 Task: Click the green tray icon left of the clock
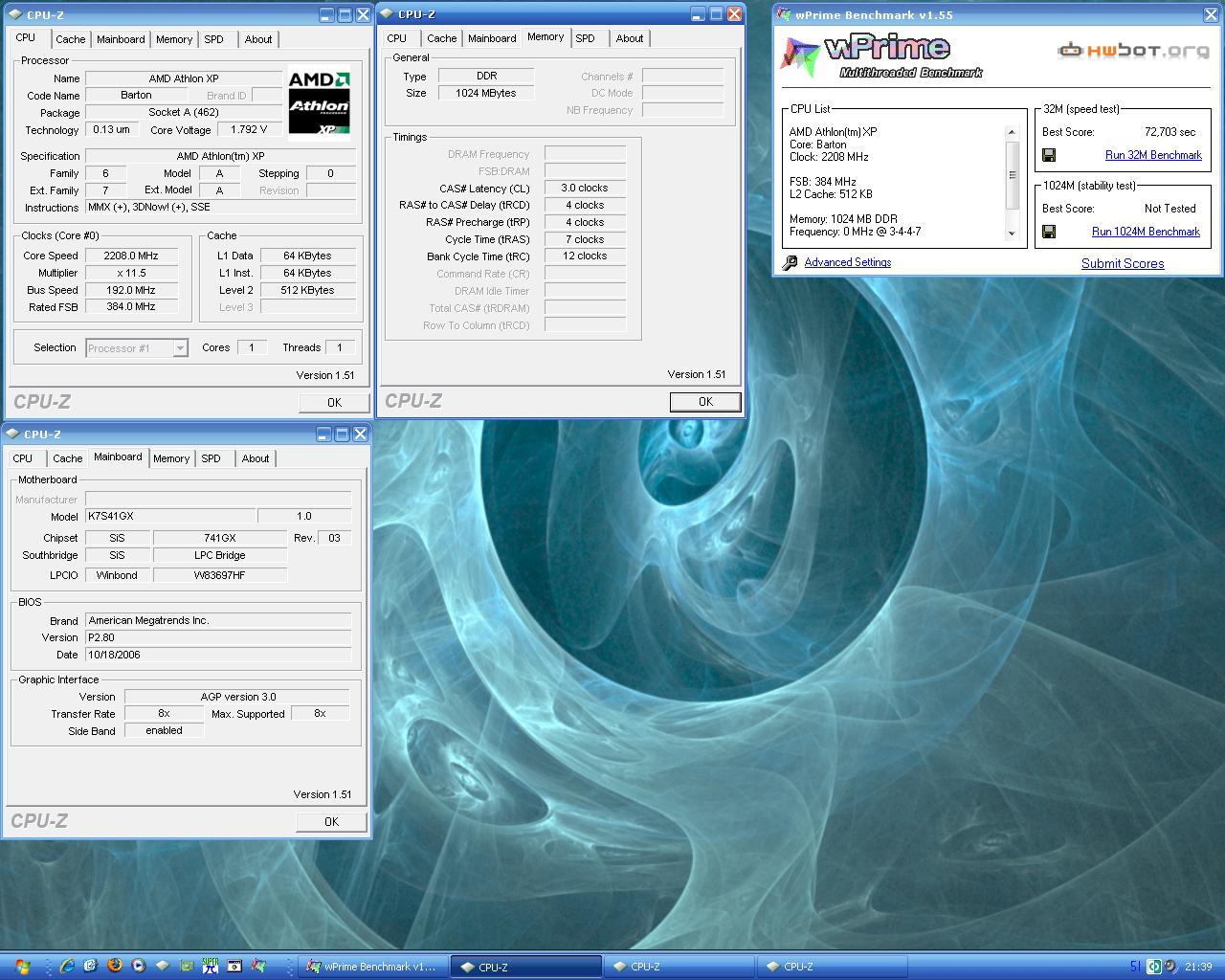(1155, 967)
